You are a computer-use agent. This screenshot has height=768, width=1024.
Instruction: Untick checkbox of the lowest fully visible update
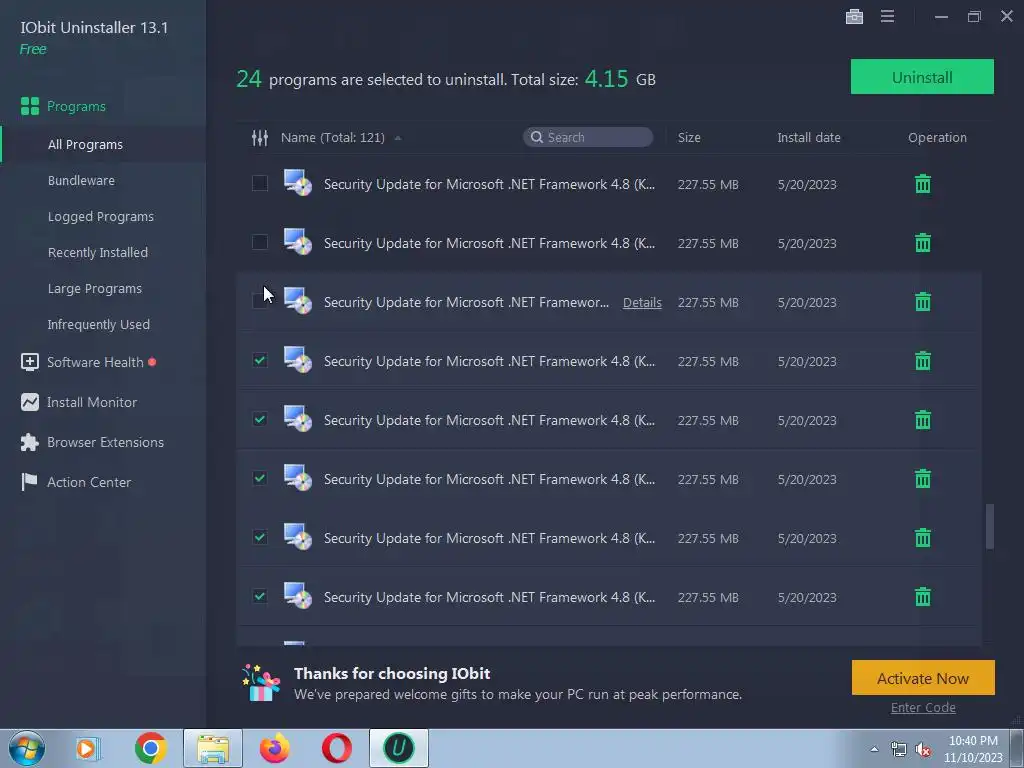click(260, 596)
